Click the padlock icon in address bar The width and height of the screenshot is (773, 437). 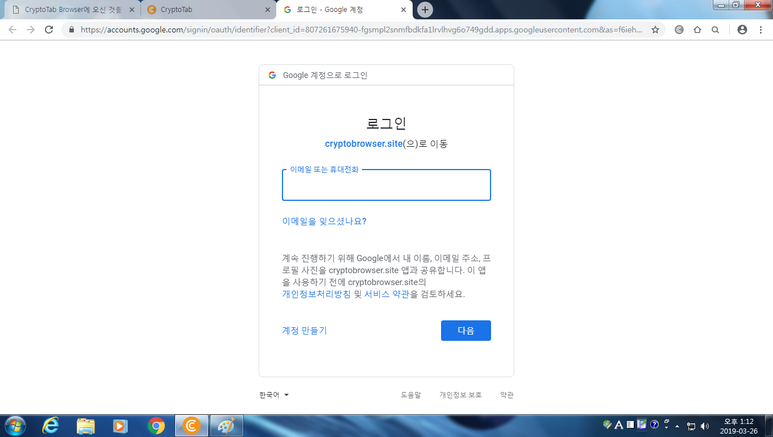pyautogui.click(x=71, y=30)
